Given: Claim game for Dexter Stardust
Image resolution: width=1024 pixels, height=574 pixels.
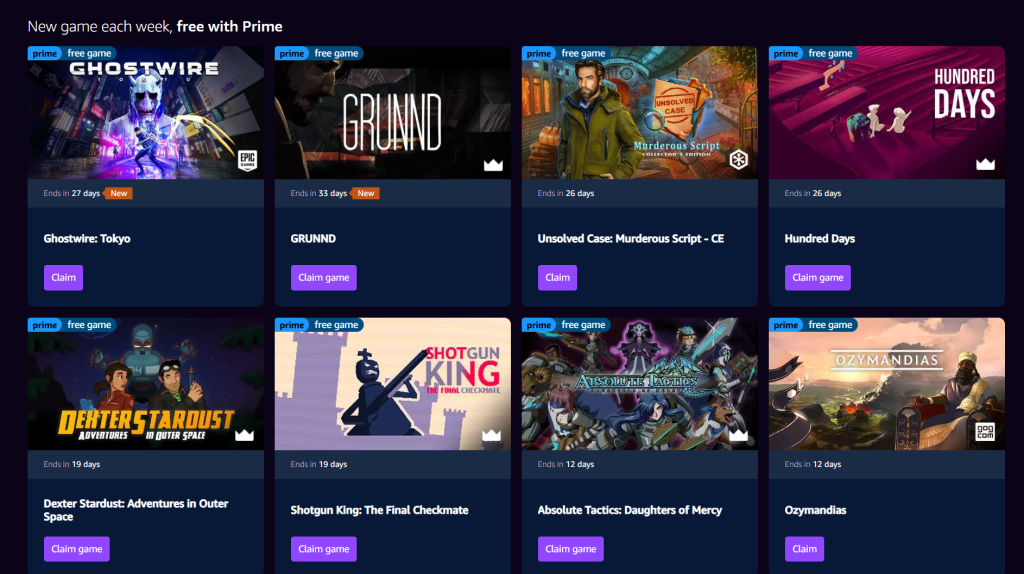Looking at the screenshot, I should coord(76,549).
